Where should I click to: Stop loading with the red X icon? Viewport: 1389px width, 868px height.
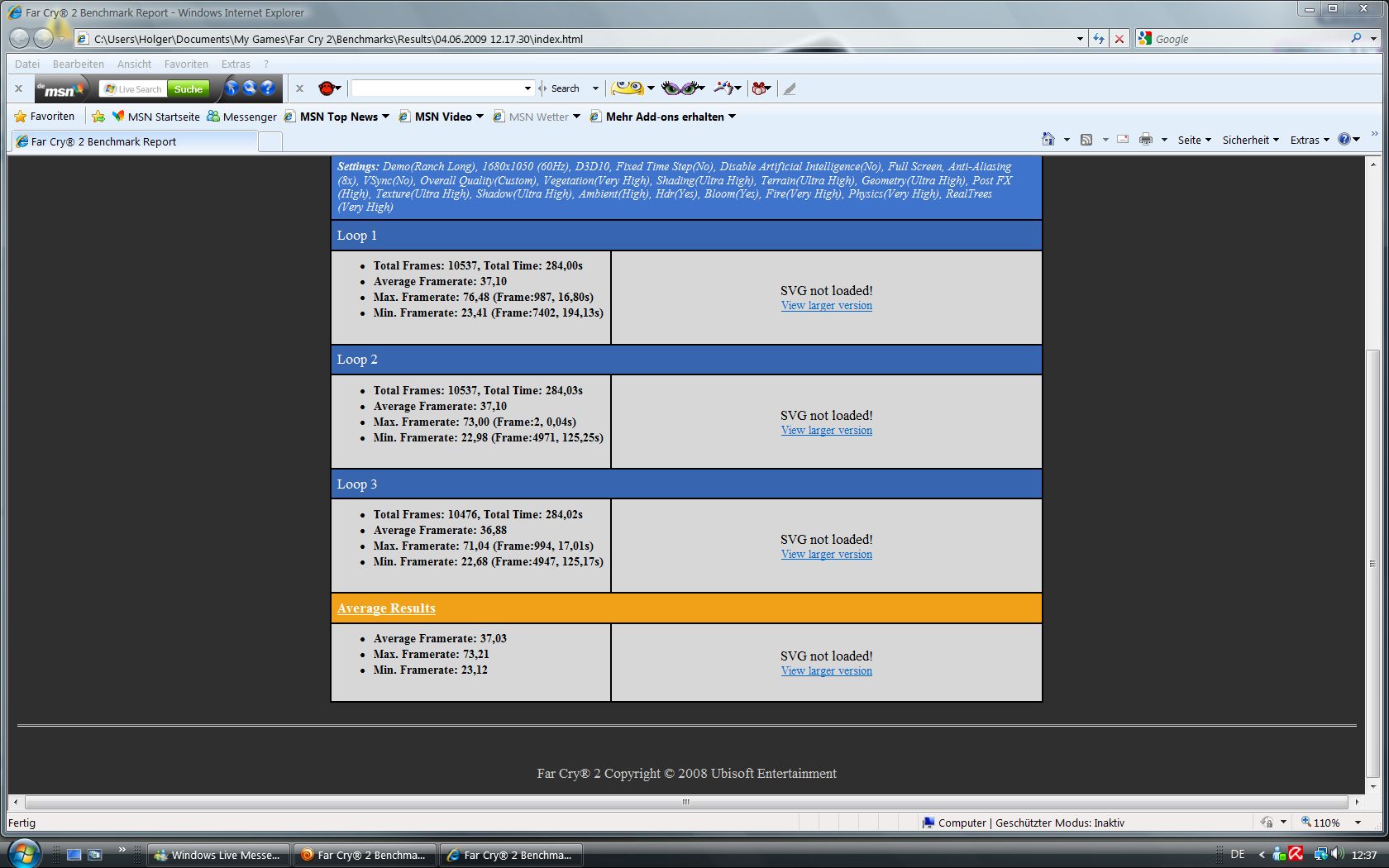pyautogui.click(x=1119, y=39)
